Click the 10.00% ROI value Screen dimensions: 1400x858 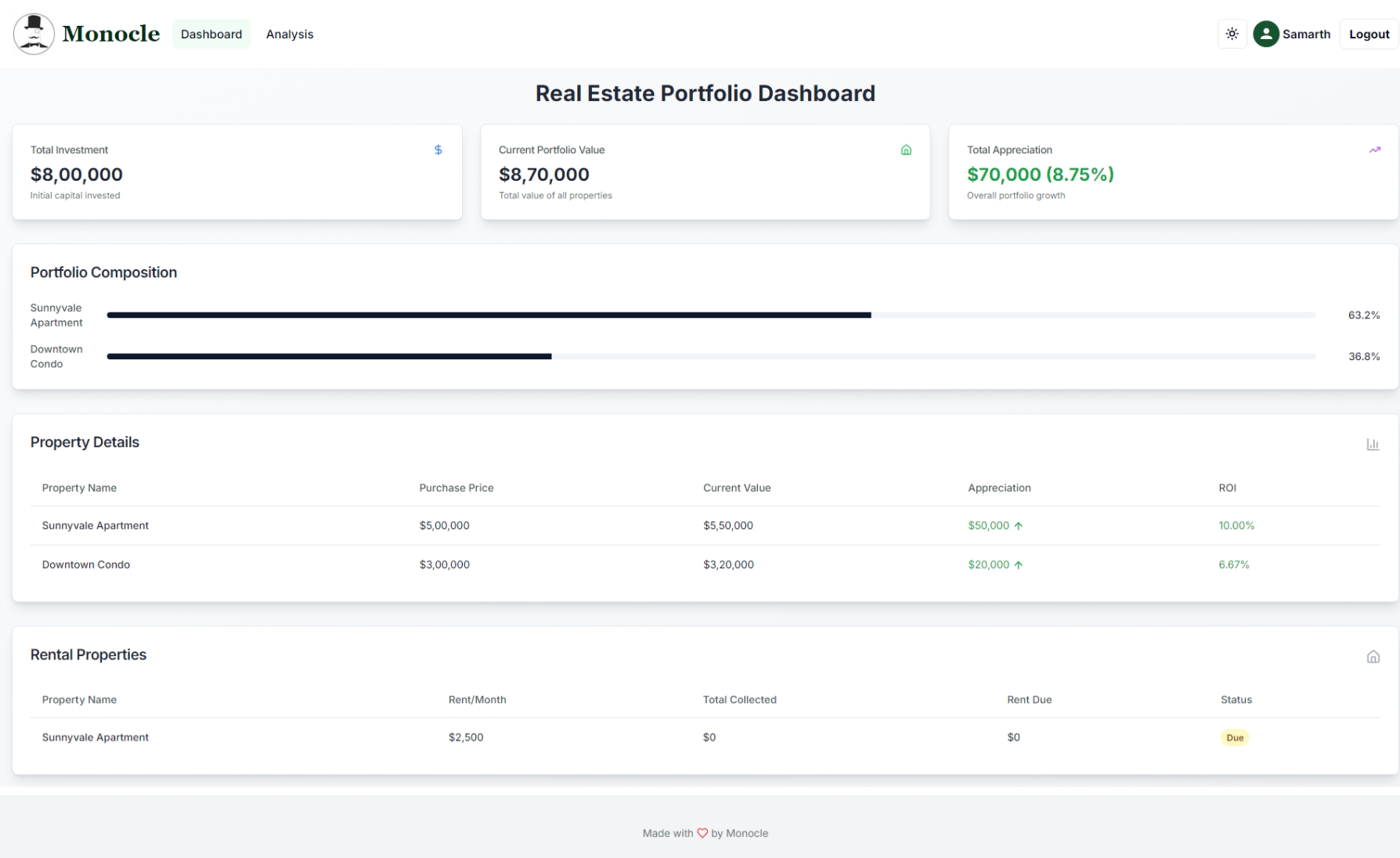coord(1236,525)
